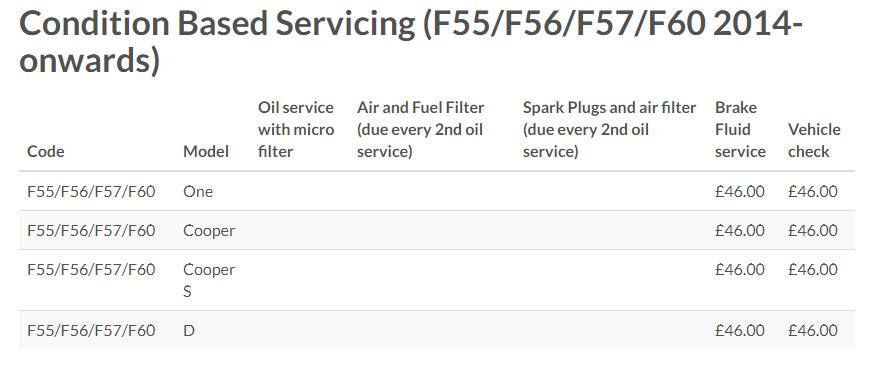The image size is (884, 374).
Task: Click the Cooper row brake fluid price
Action: pos(740,231)
